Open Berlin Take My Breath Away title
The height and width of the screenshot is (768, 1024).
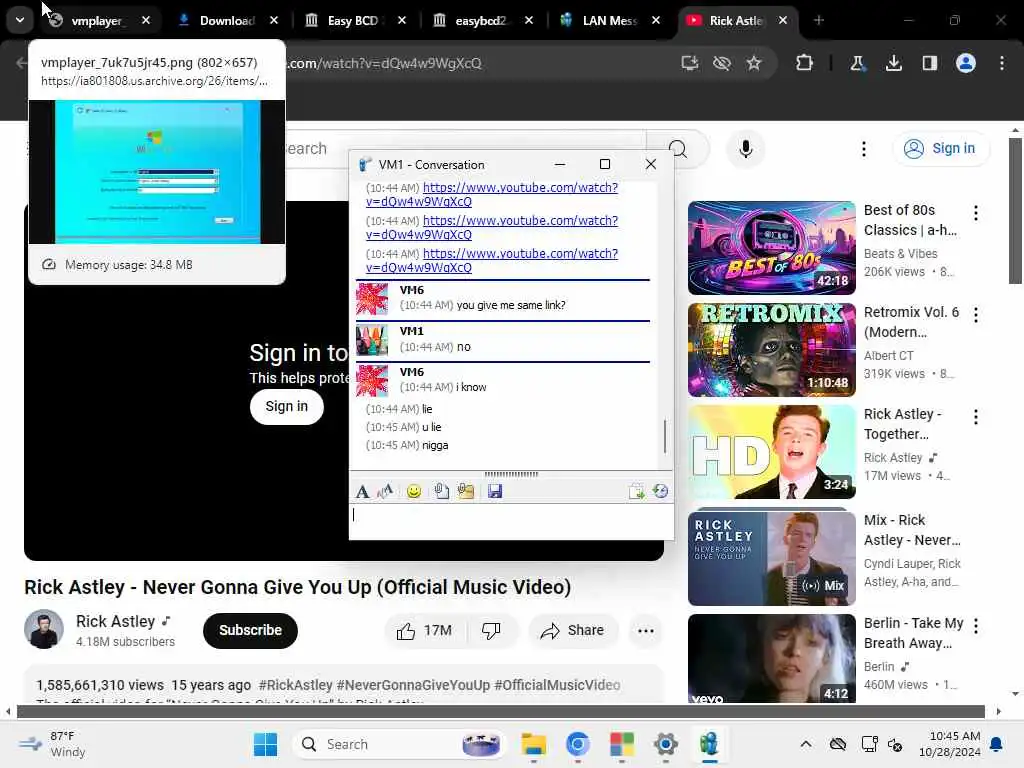914,633
